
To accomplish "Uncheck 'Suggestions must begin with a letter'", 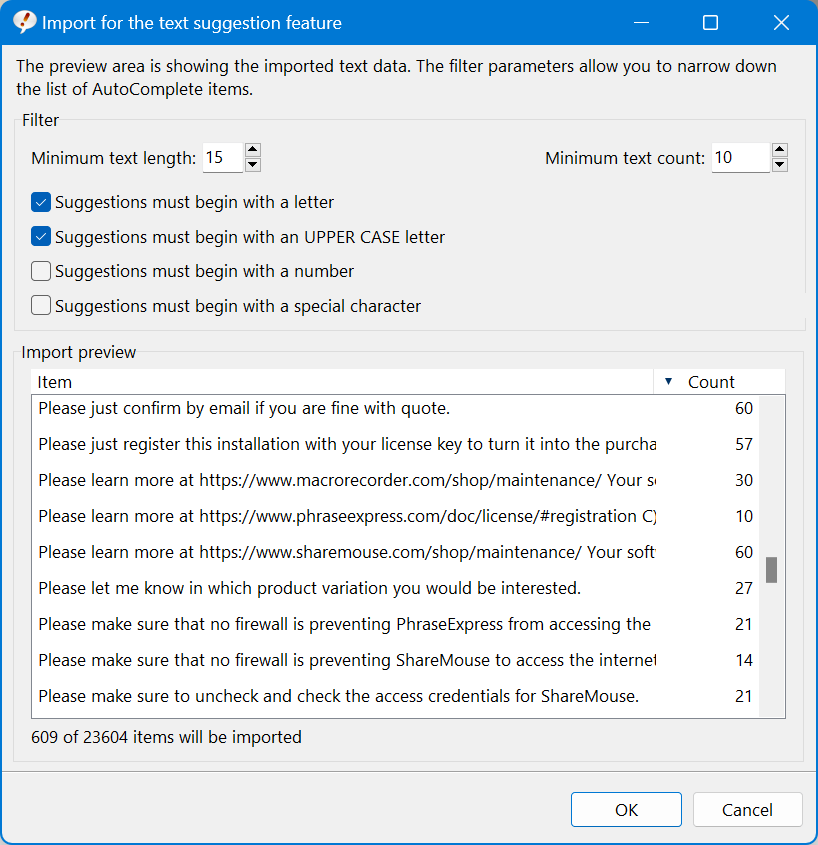I will click(x=41, y=202).
